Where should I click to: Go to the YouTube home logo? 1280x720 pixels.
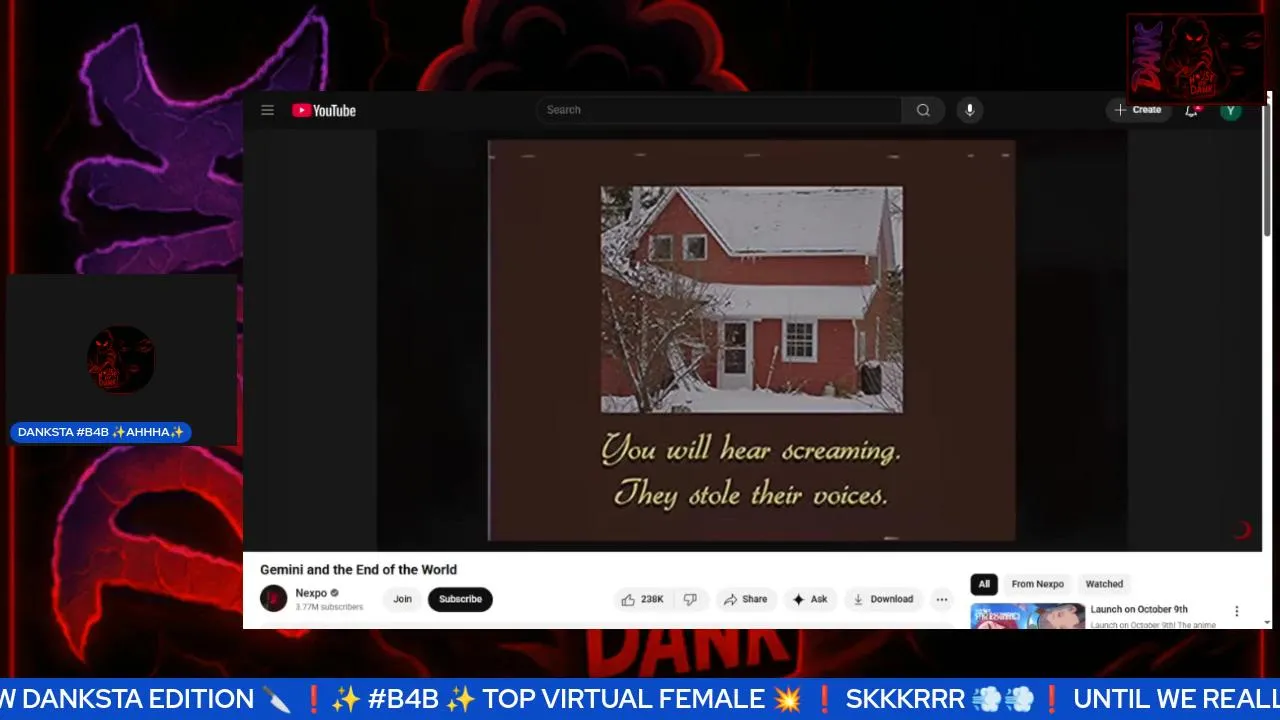[324, 110]
